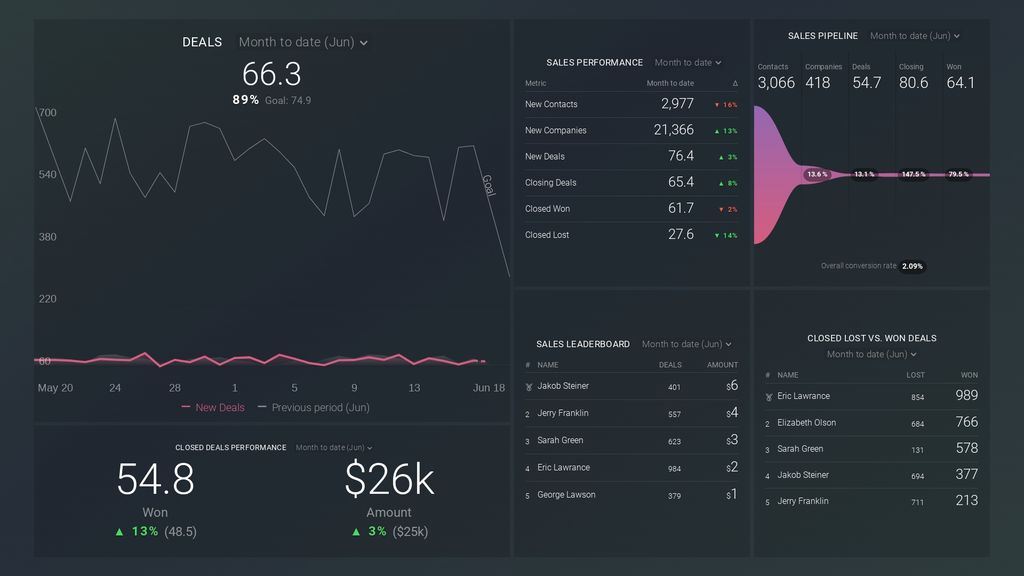Select the Closed Lost metric row
The height and width of the screenshot is (576, 1024).
tap(632, 234)
